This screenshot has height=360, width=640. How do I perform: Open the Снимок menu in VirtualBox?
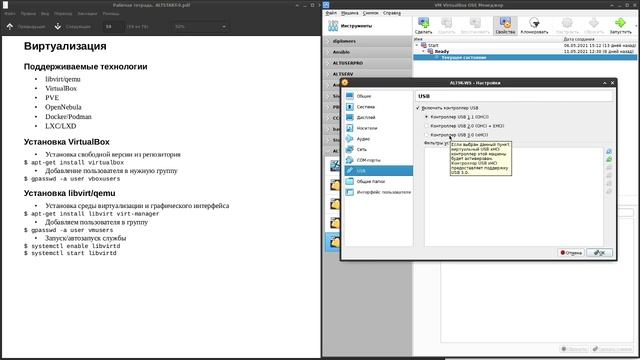tap(370, 13)
